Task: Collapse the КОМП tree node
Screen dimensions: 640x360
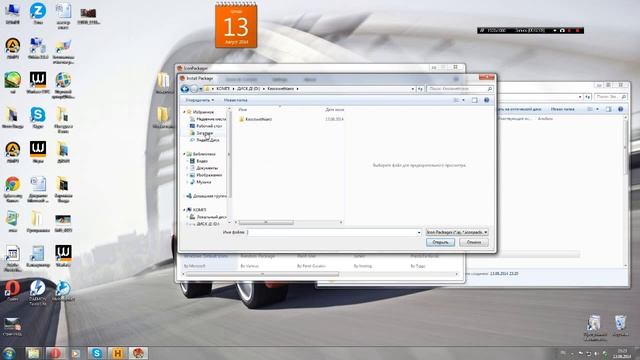Action: tap(184, 210)
